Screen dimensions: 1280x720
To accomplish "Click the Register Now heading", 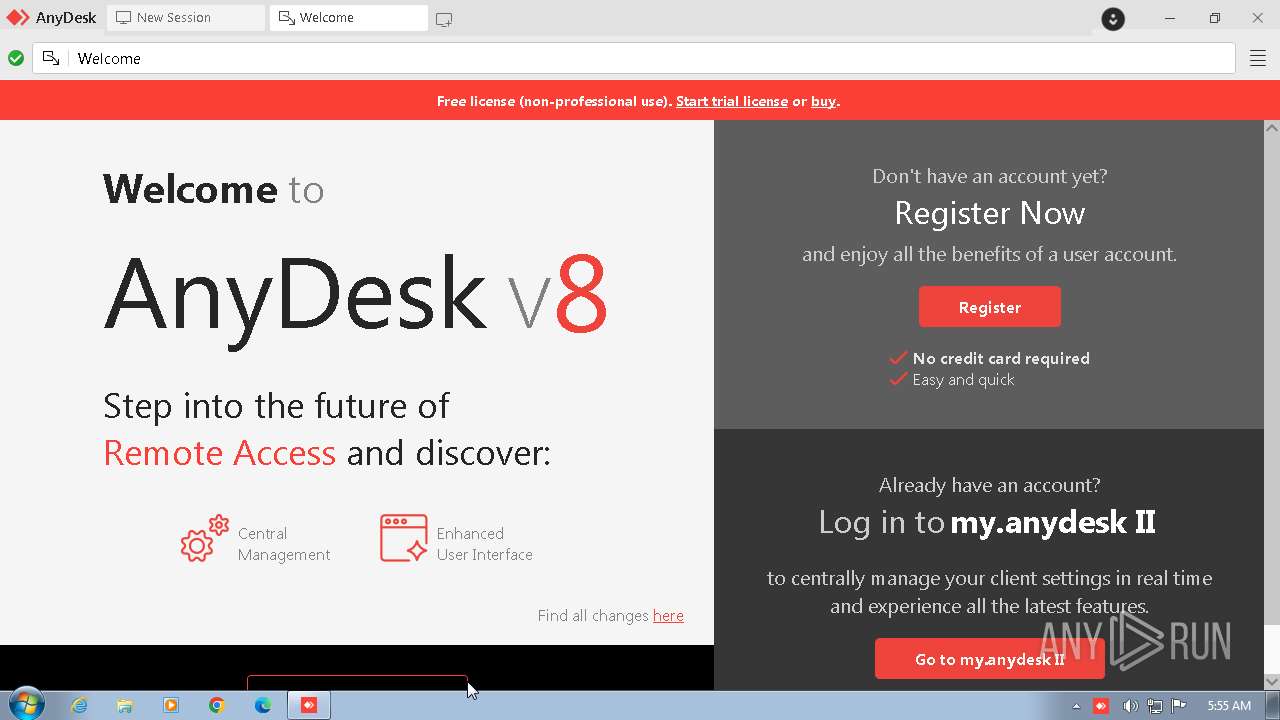I will click(x=990, y=213).
